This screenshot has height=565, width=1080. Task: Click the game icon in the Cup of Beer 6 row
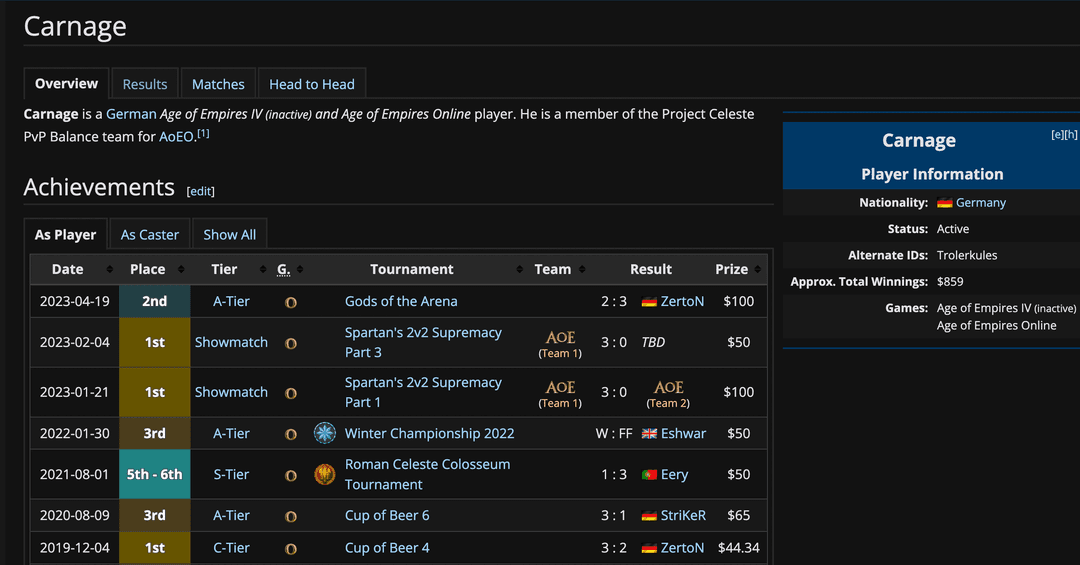tap(291, 516)
